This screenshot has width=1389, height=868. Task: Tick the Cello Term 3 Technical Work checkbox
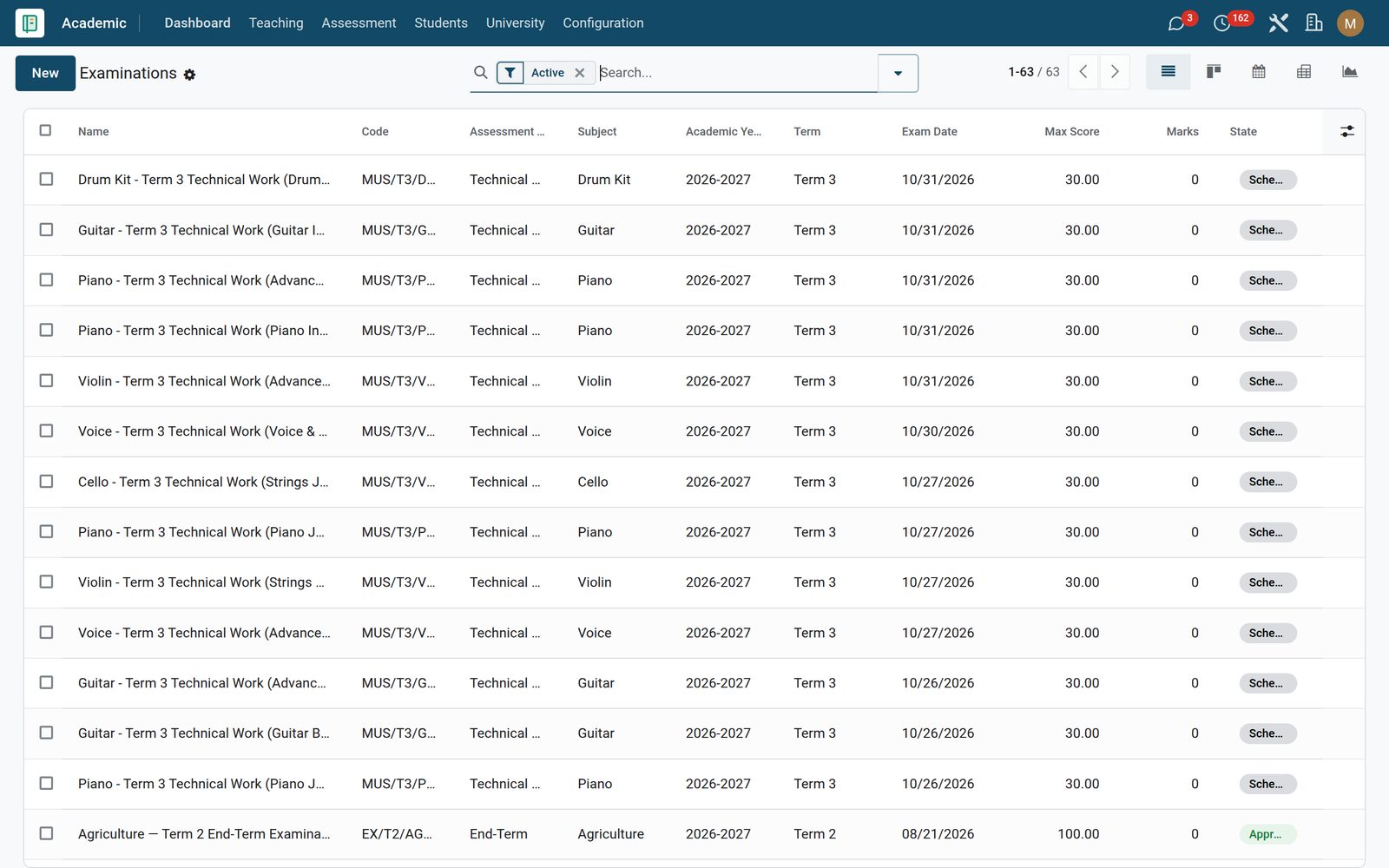(46, 481)
